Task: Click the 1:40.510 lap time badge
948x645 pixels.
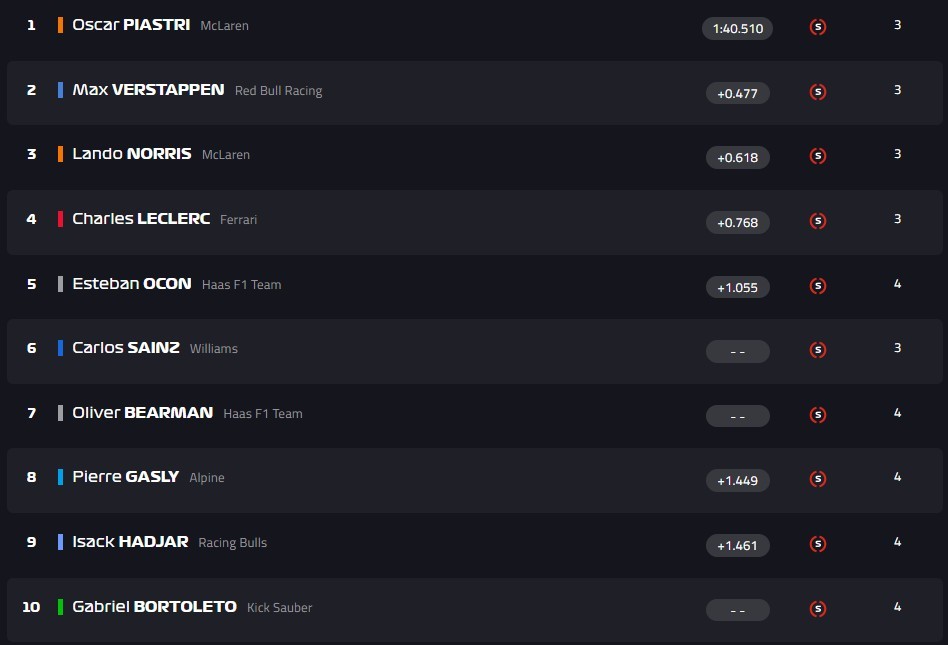Action: (738, 29)
